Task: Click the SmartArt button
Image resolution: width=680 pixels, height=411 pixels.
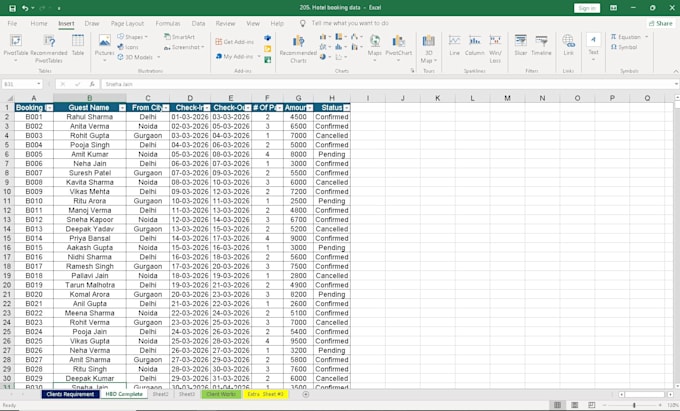Action: 179,37
